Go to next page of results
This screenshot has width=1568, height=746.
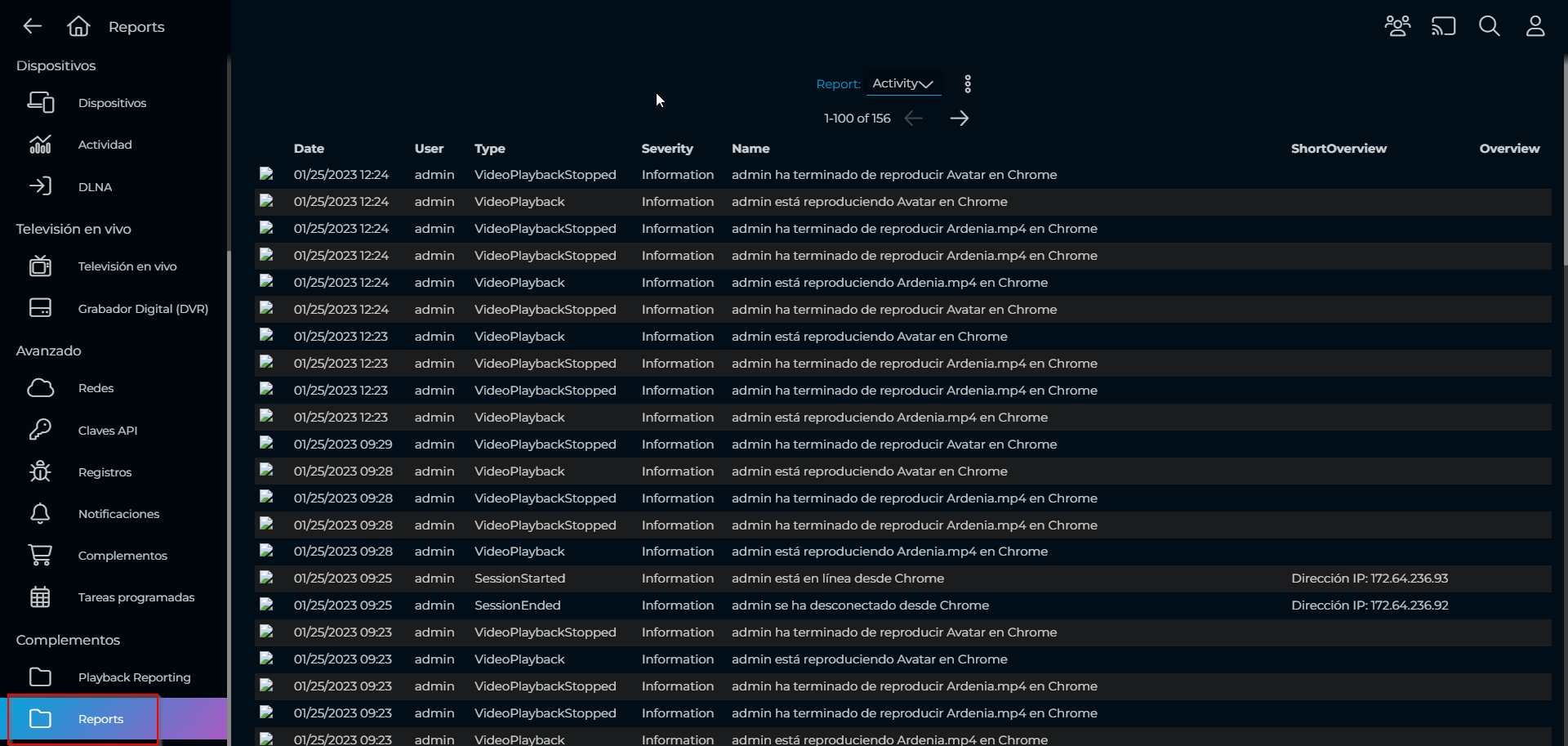(960, 118)
